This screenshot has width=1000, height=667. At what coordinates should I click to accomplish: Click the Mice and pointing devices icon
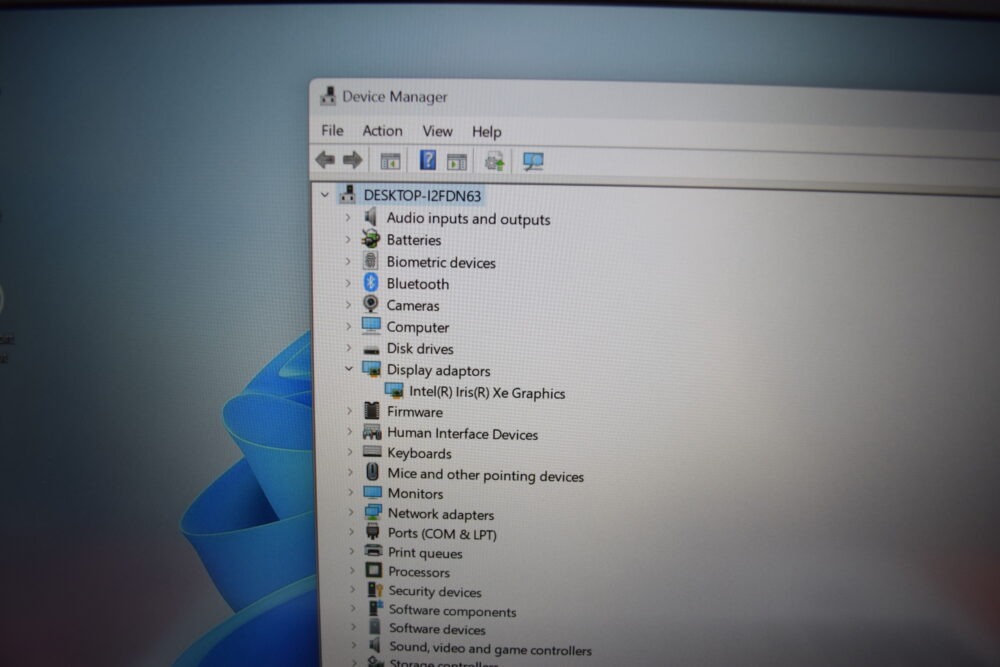pyautogui.click(x=372, y=472)
